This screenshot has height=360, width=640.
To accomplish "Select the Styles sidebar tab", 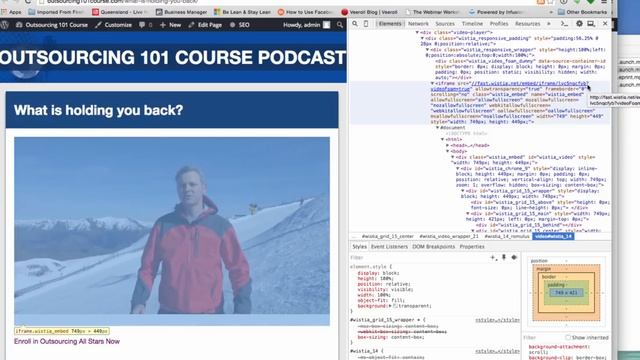I will point(360,247).
